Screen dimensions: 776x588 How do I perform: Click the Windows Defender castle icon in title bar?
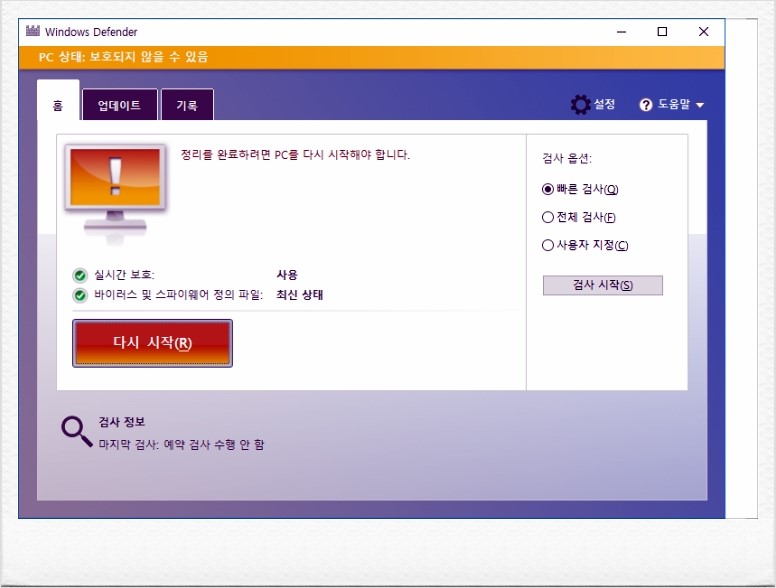[x=33, y=31]
